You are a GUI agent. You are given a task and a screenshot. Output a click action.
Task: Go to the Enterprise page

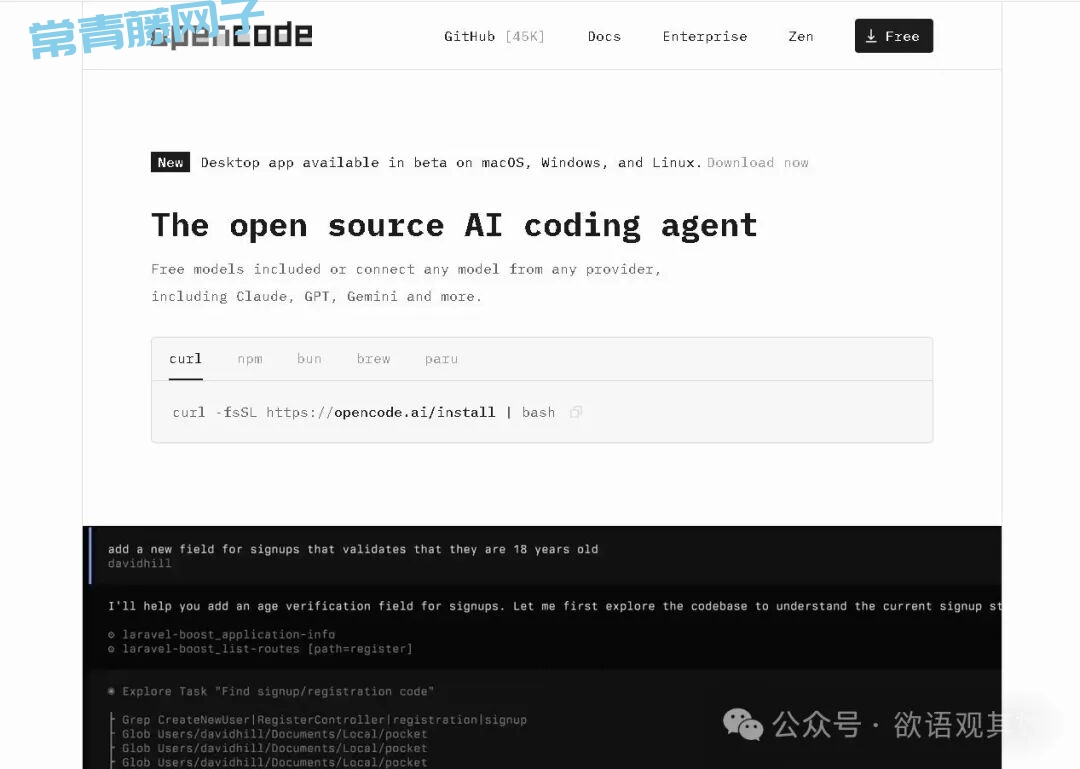click(704, 36)
